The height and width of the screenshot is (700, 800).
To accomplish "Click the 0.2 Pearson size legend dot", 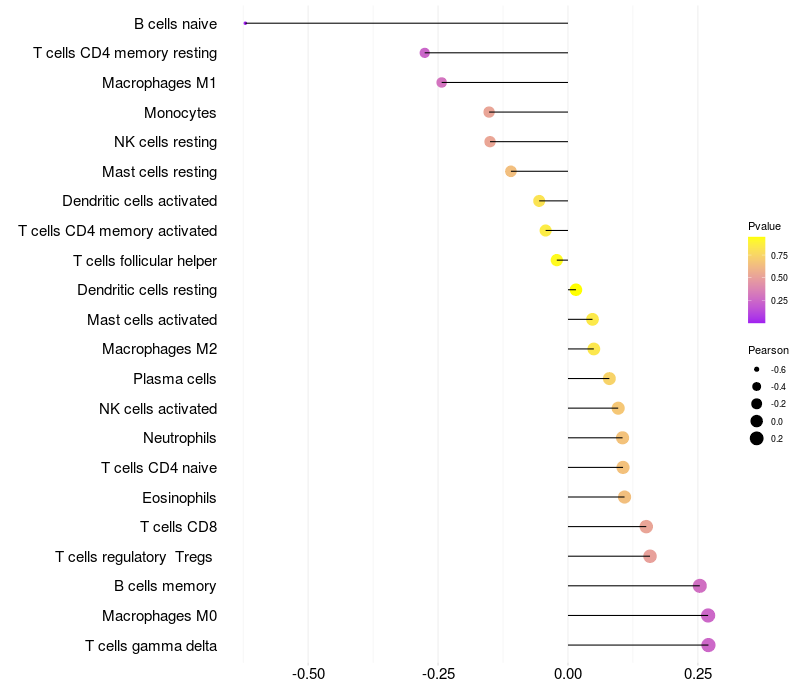I will tap(756, 438).
